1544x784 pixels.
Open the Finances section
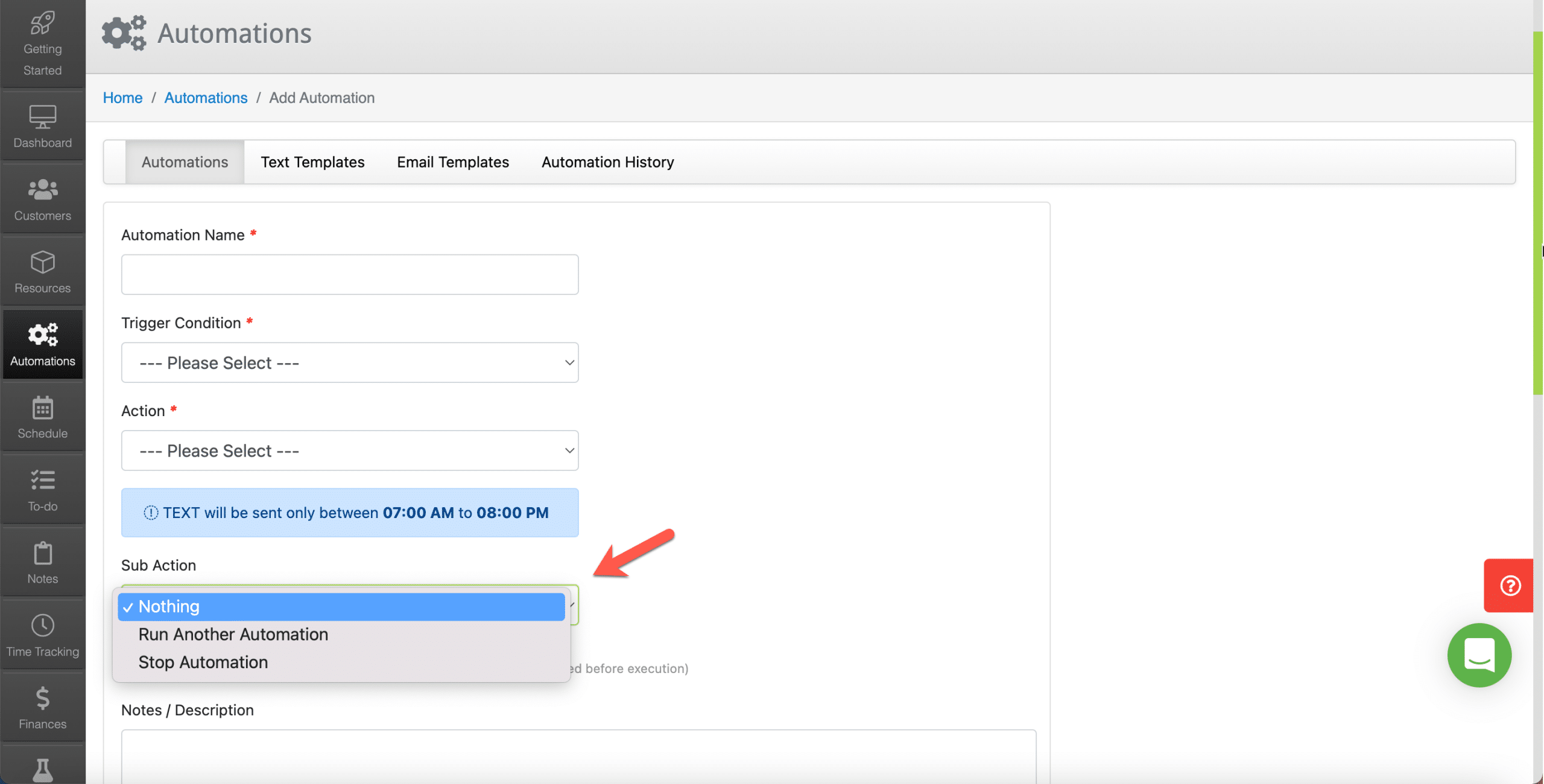tap(42, 706)
